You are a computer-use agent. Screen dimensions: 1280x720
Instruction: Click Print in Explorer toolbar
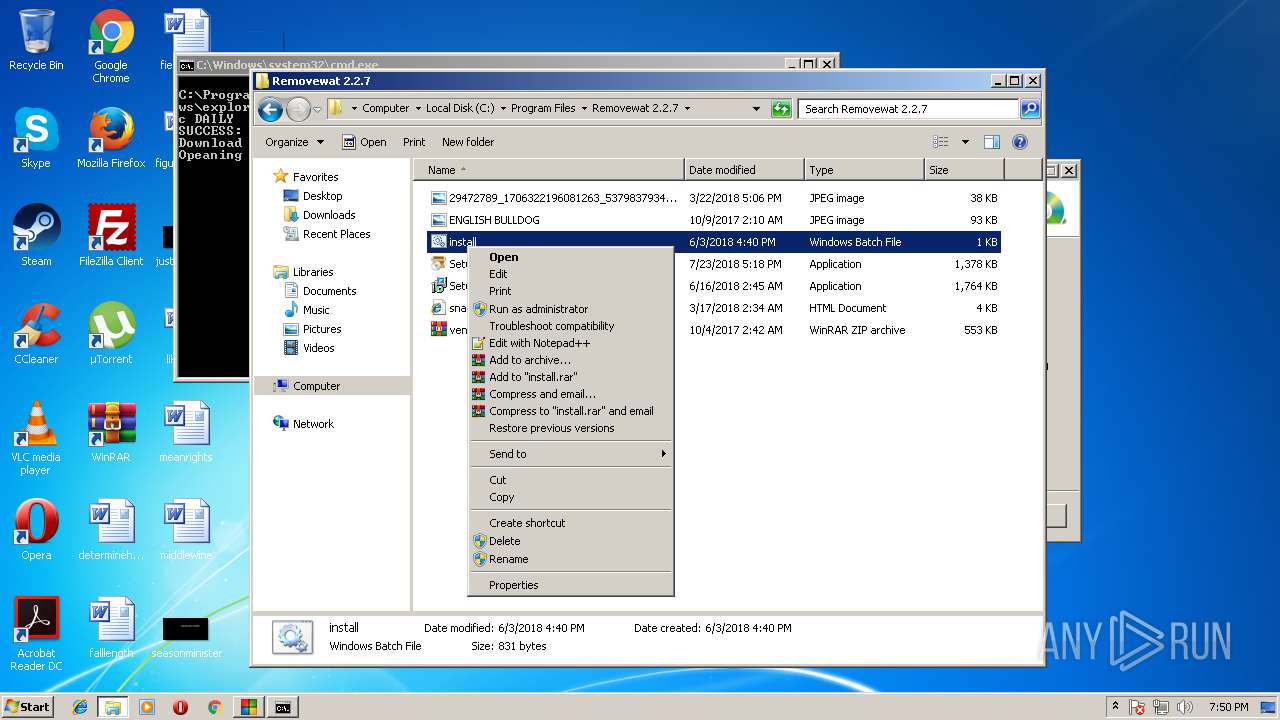(414, 142)
